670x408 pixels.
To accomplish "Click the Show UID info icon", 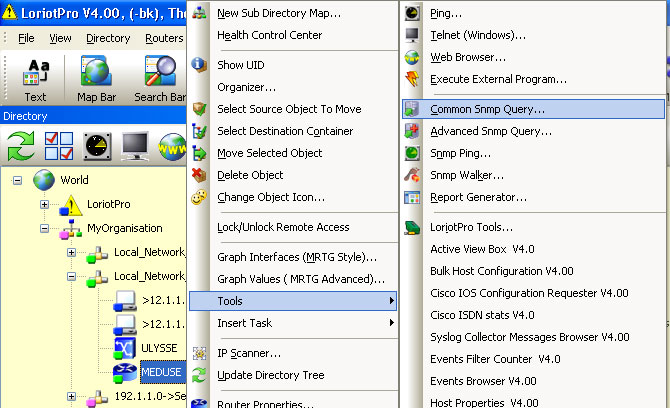I will click(x=199, y=65).
